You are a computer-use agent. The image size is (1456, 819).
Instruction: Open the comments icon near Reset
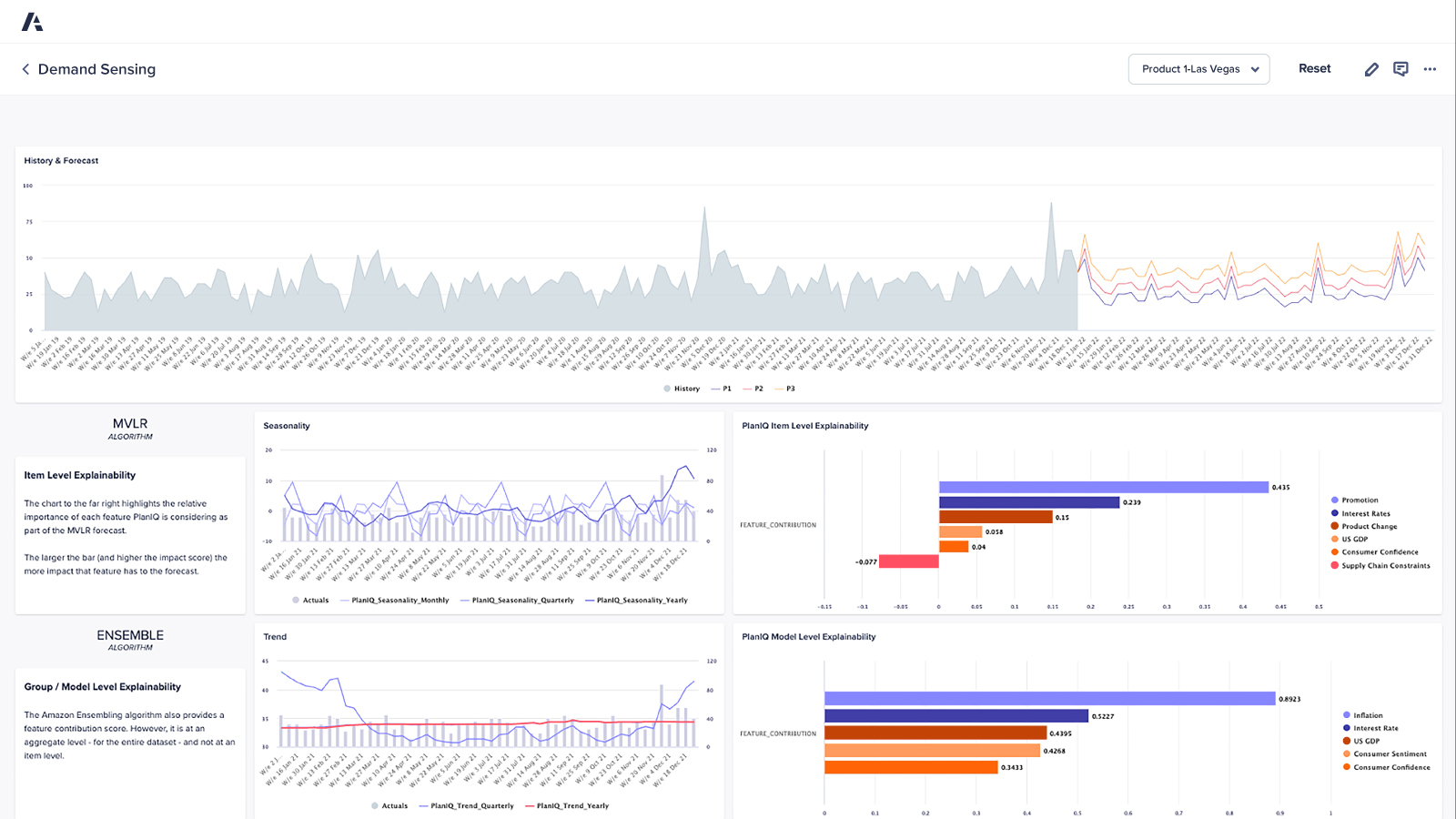[x=1400, y=68]
